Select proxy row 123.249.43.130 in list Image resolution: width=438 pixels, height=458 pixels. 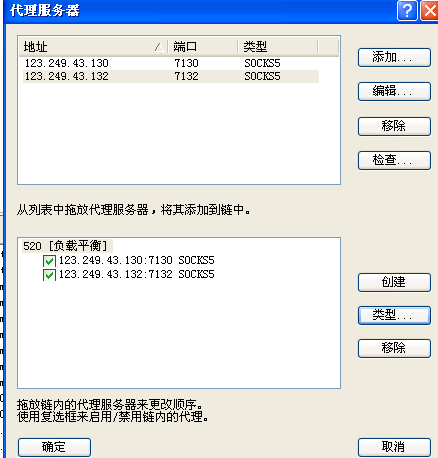click(x=171, y=63)
